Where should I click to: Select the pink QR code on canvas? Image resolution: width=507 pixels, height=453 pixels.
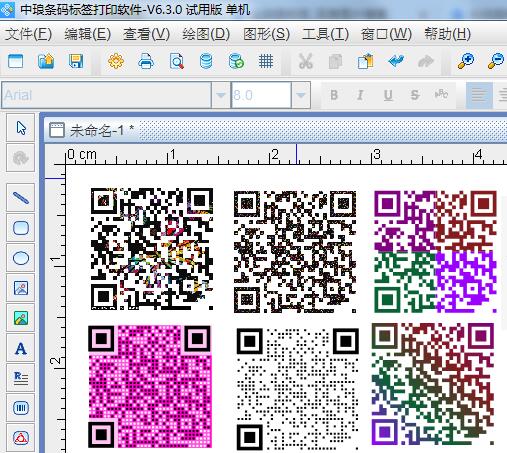tap(150, 387)
